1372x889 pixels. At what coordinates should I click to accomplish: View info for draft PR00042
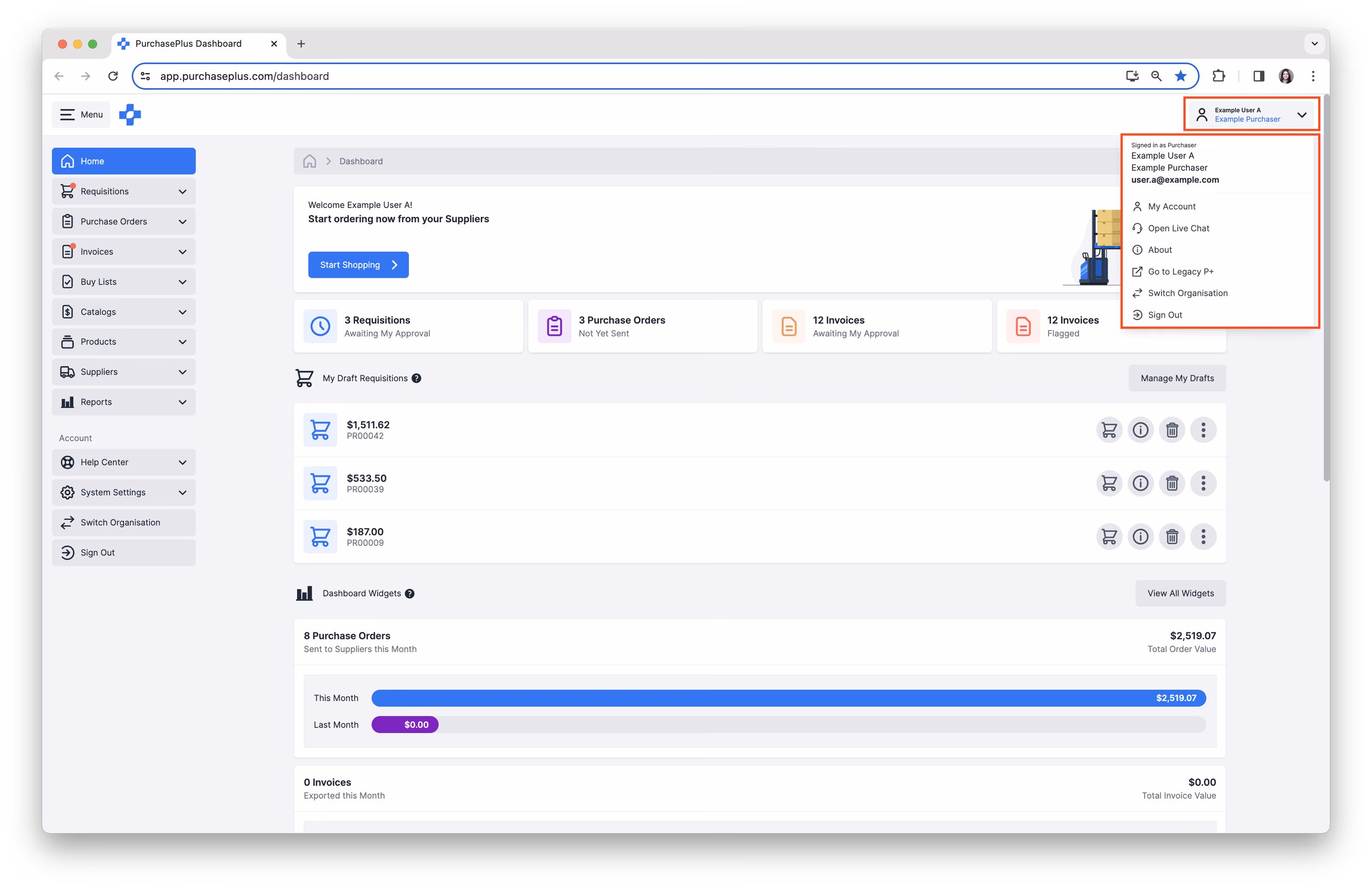[x=1140, y=430]
